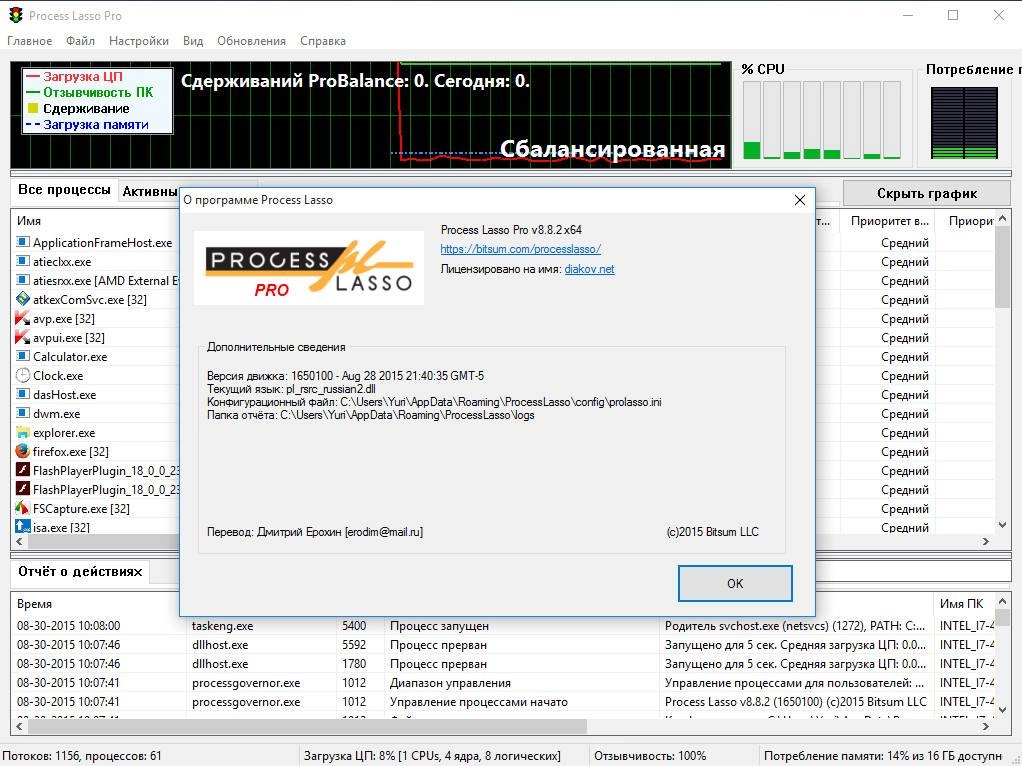
Task: Click the dwm.exe process icon
Action: [x=23, y=413]
